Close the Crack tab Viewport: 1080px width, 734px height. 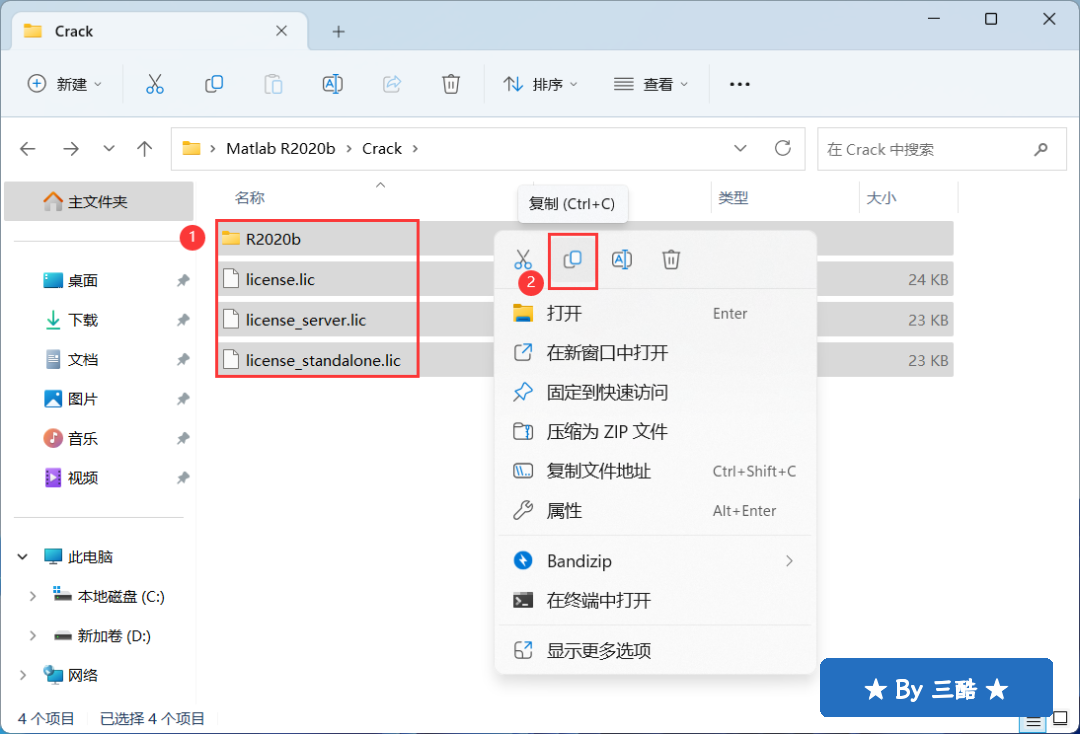pyautogui.click(x=281, y=31)
